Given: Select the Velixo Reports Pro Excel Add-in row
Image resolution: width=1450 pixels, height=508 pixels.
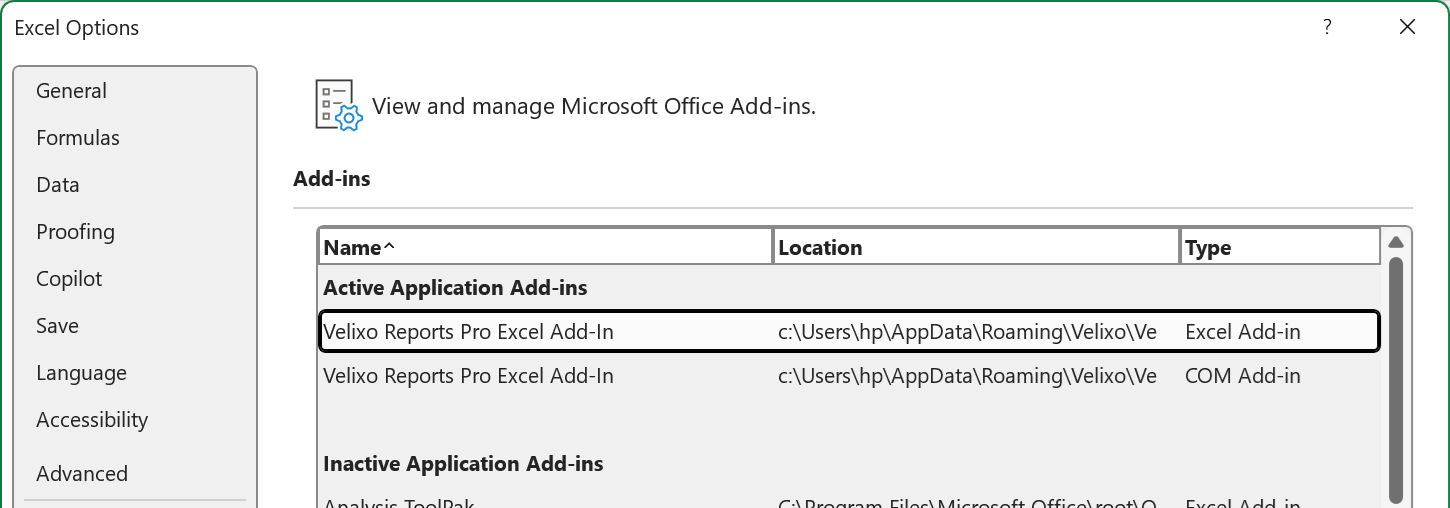Looking at the screenshot, I should tap(849, 332).
